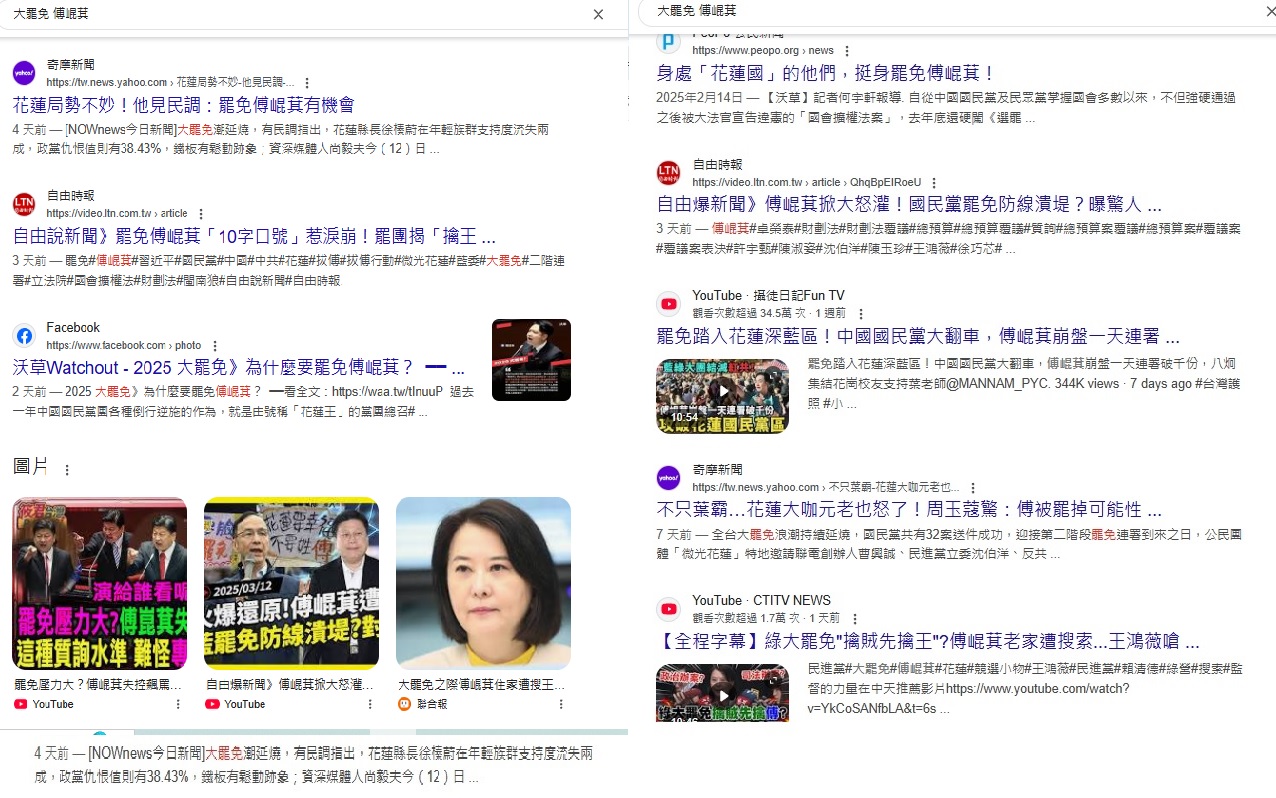Open more options beside 圖片 heading
Image resolution: width=1276 pixels, height=798 pixels.
67,469
